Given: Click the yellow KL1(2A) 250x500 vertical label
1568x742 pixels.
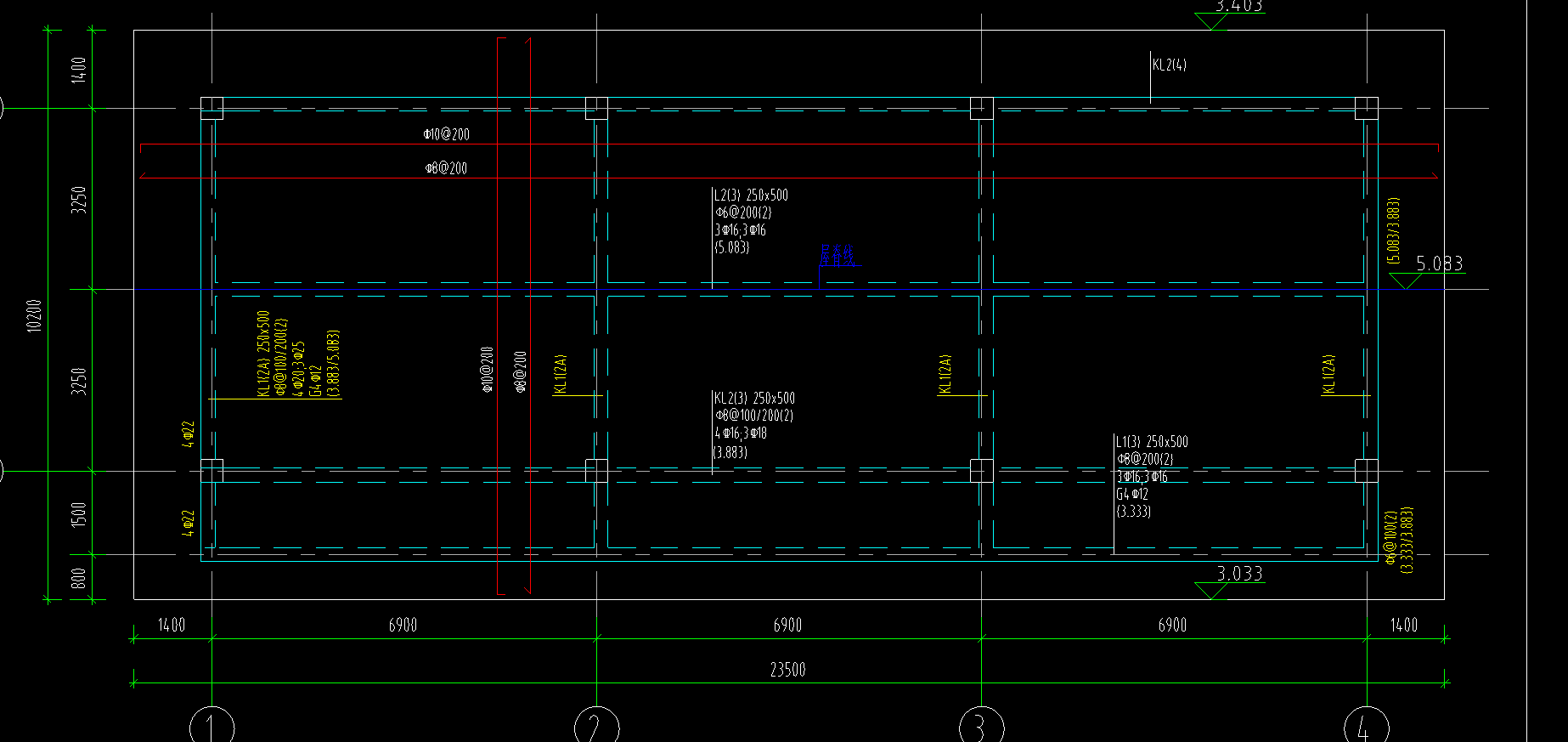Looking at the screenshot, I should point(263,354).
